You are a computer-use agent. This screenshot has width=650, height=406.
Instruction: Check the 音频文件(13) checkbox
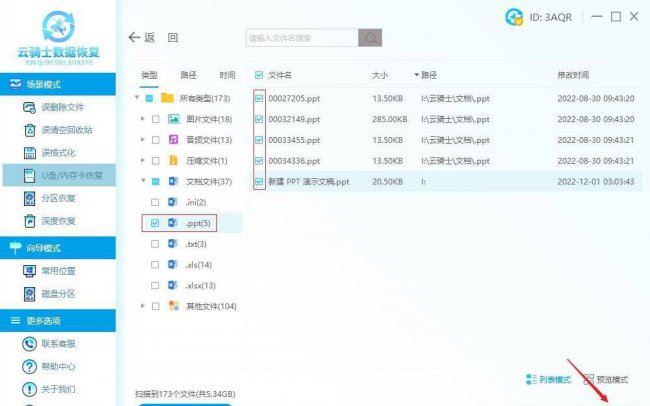click(156, 140)
